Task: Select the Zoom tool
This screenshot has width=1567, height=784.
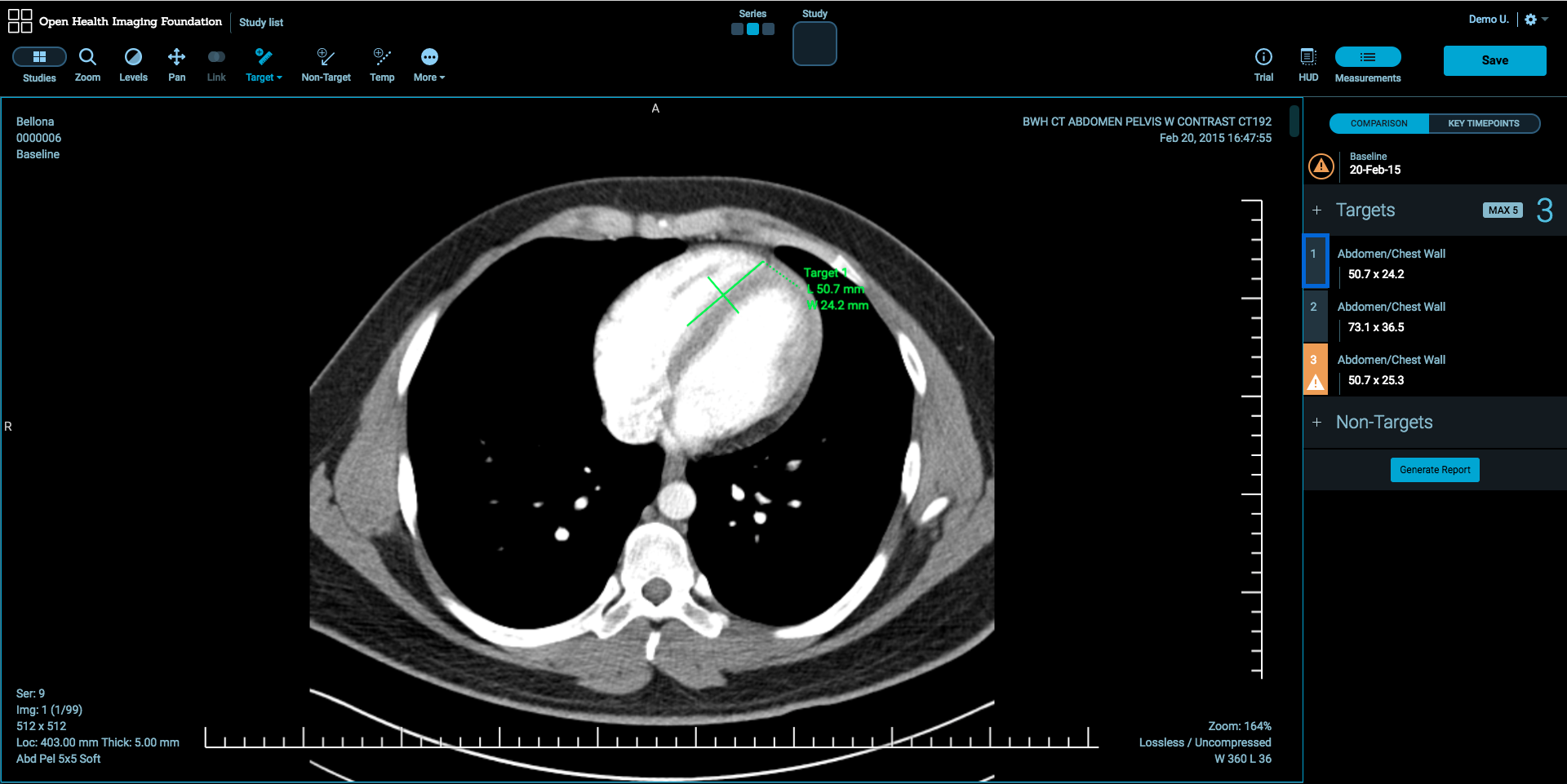Action: click(x=87, y=64)
